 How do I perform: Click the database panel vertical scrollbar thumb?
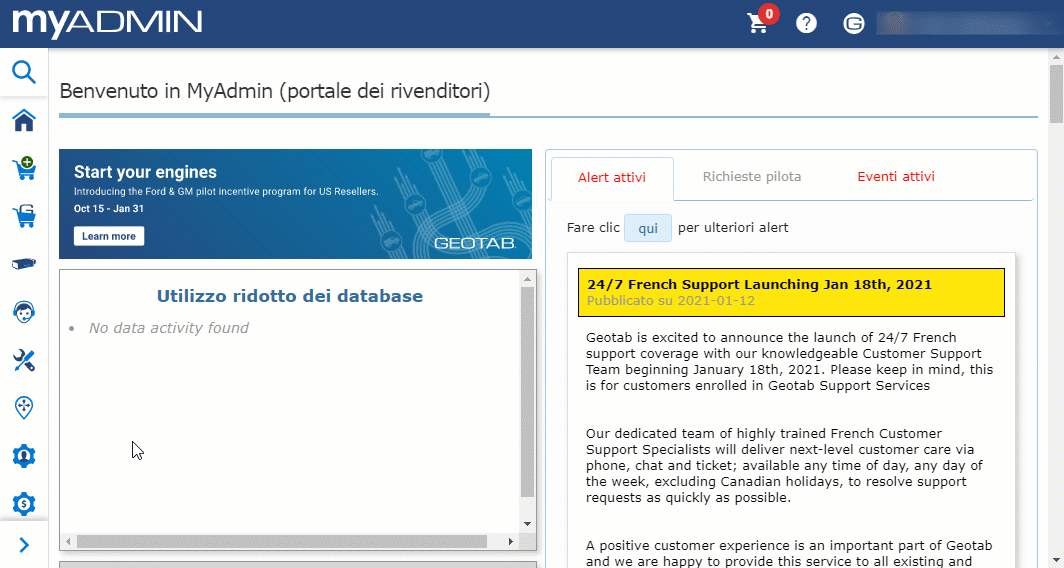pos(527,392)
